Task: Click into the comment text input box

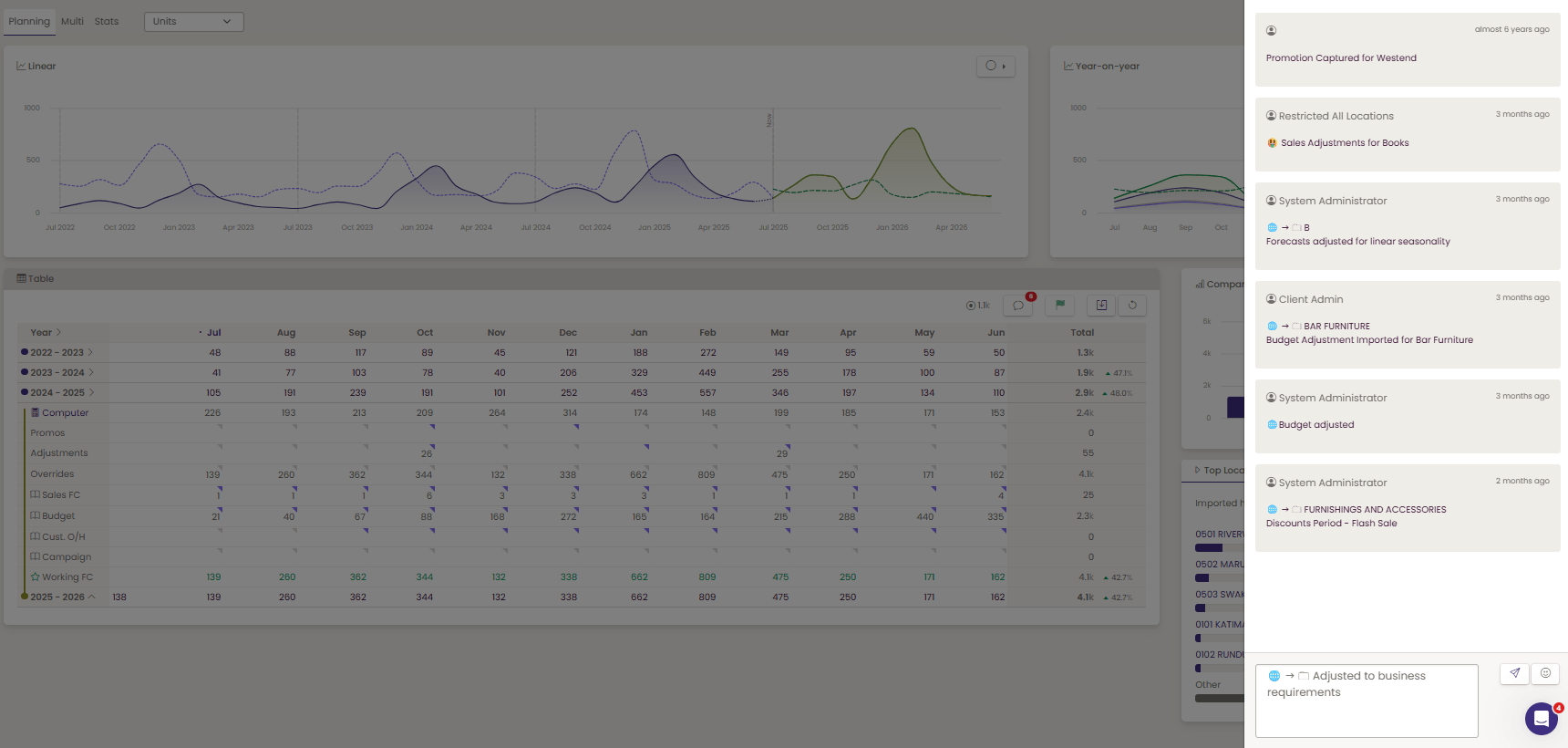Action: coord(1367,701)
